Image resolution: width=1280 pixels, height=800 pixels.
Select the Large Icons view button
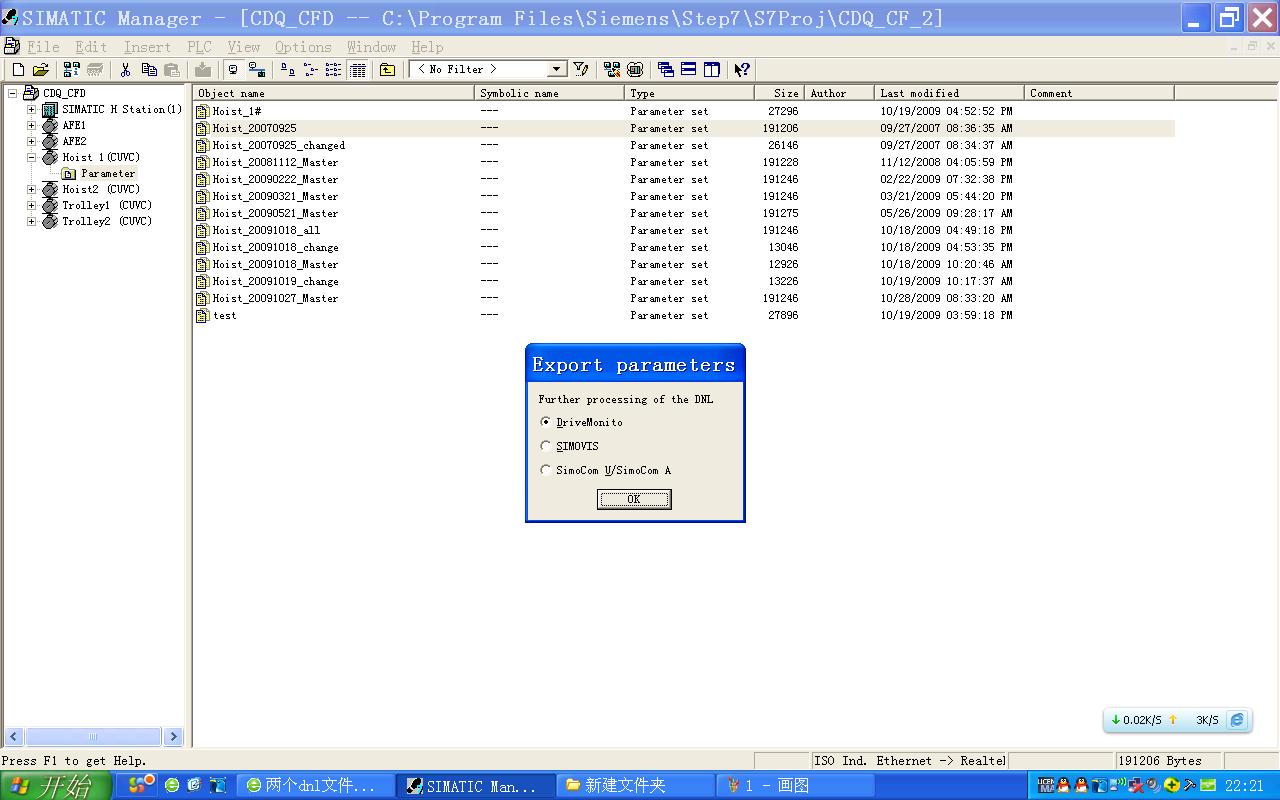point(287,69)
